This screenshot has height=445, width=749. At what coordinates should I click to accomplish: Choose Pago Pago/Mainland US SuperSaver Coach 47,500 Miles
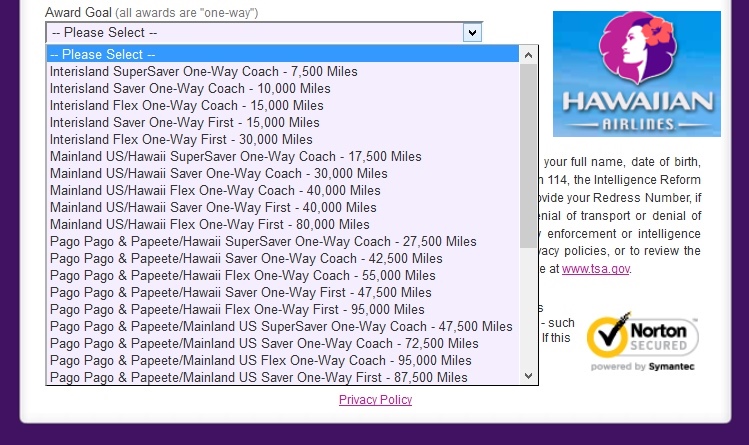point(283,327)
